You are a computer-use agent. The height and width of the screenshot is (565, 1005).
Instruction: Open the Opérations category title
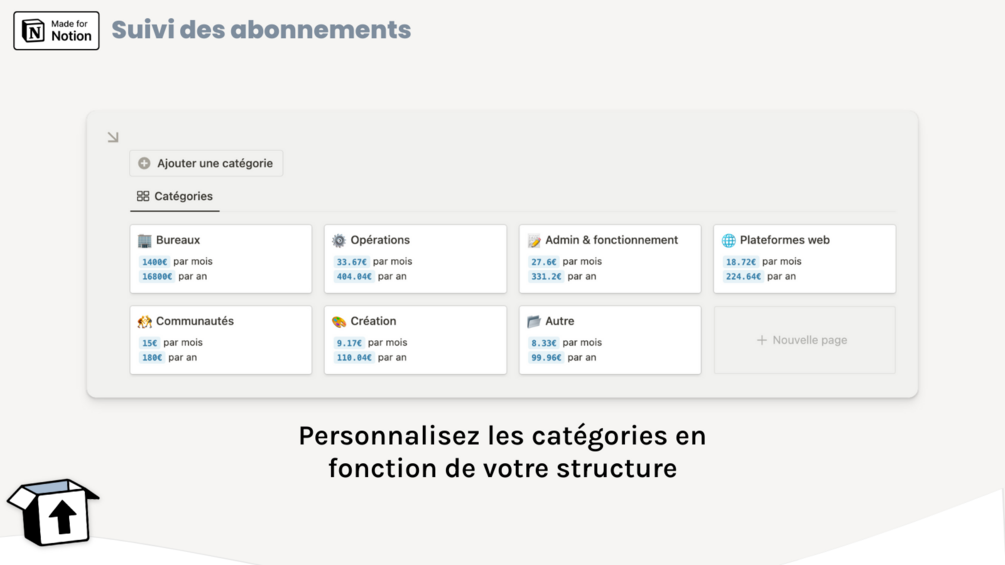tap(380, 240)
